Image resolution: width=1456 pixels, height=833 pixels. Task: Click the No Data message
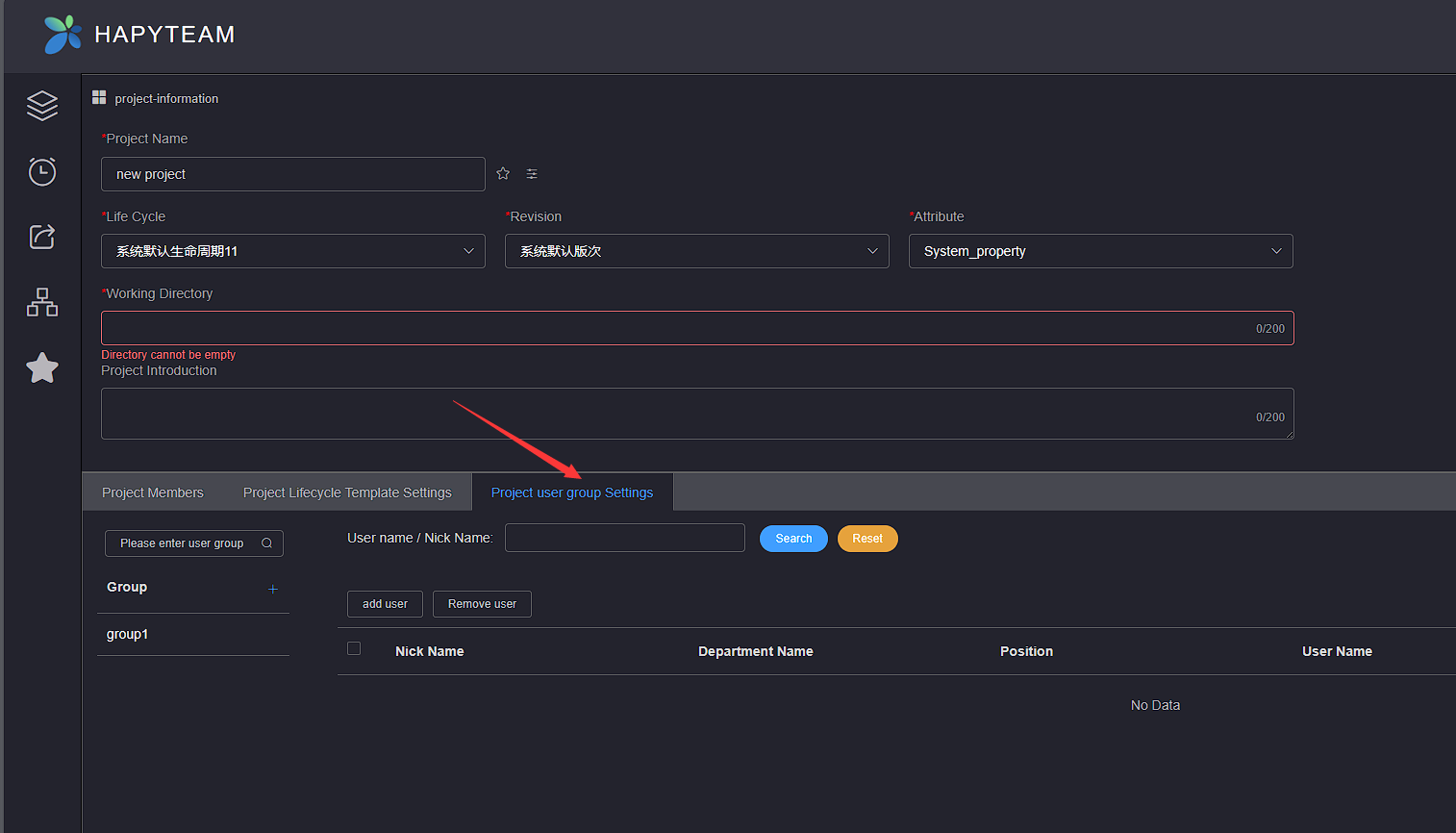point(1155,705)
